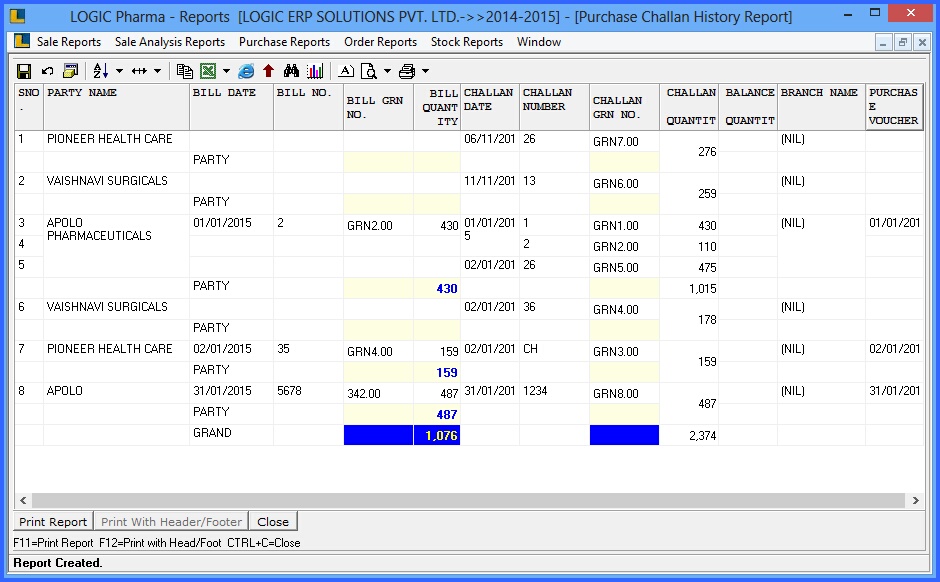Click the Sort A-Z icon

(x=100, y=71)
